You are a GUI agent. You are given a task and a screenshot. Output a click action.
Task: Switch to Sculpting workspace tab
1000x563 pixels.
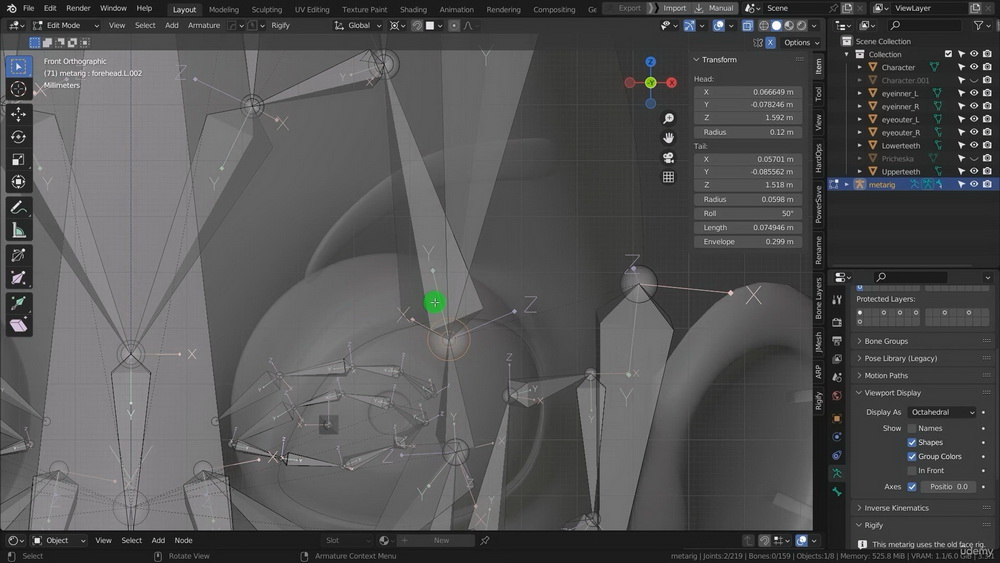(267, 10)
